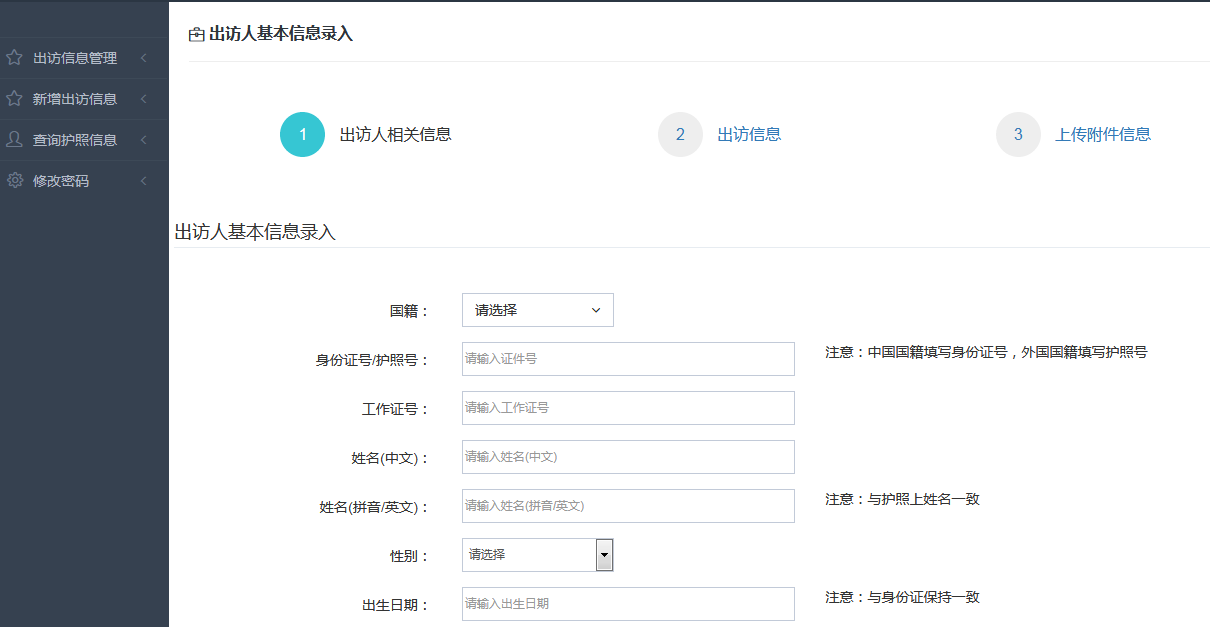Click the person icon beside 查询护照信息
The image size is (1210, 627).
pos(14,140)
